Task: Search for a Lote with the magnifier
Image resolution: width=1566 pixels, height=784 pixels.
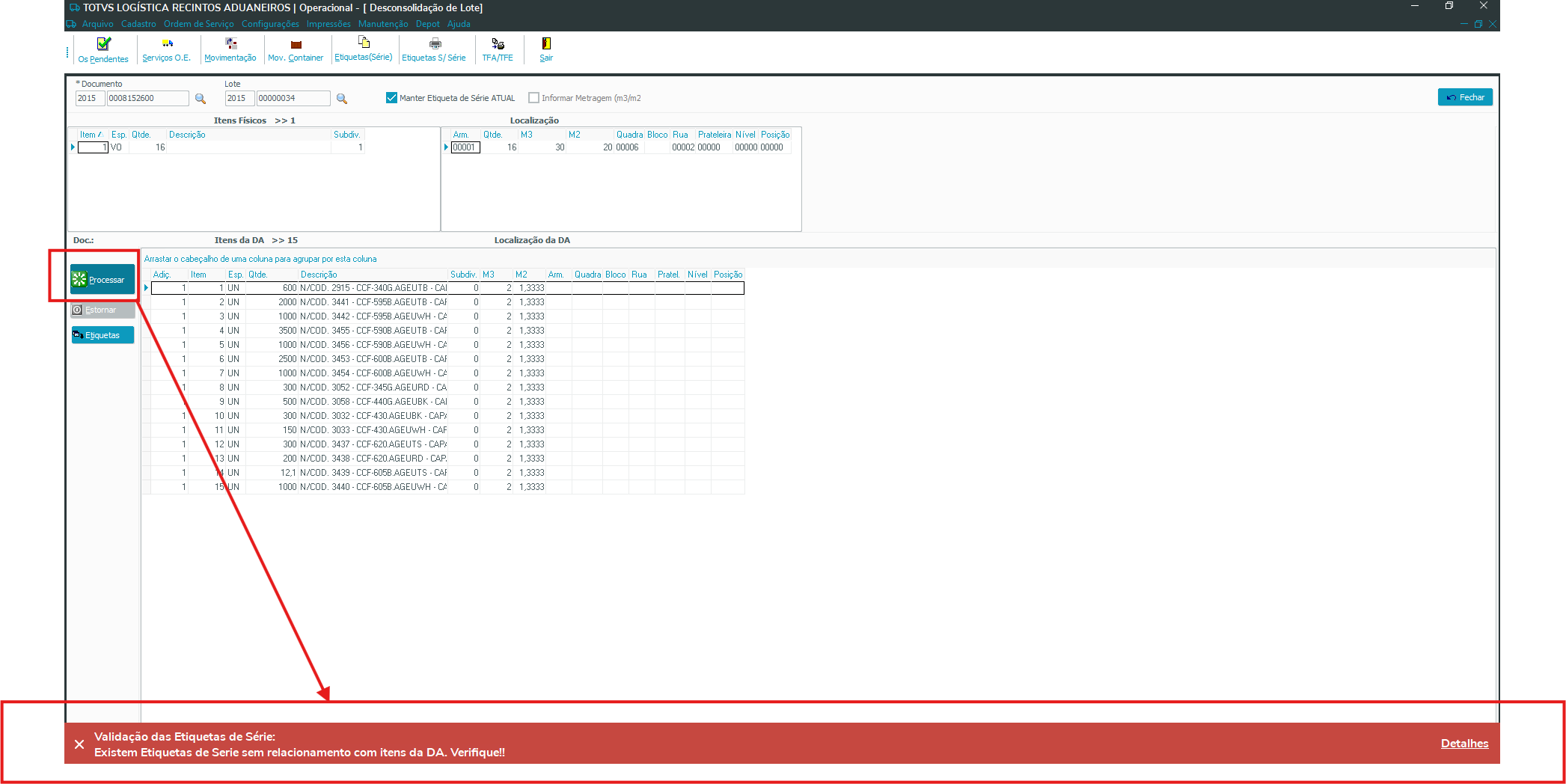Action: click(342, 99)
